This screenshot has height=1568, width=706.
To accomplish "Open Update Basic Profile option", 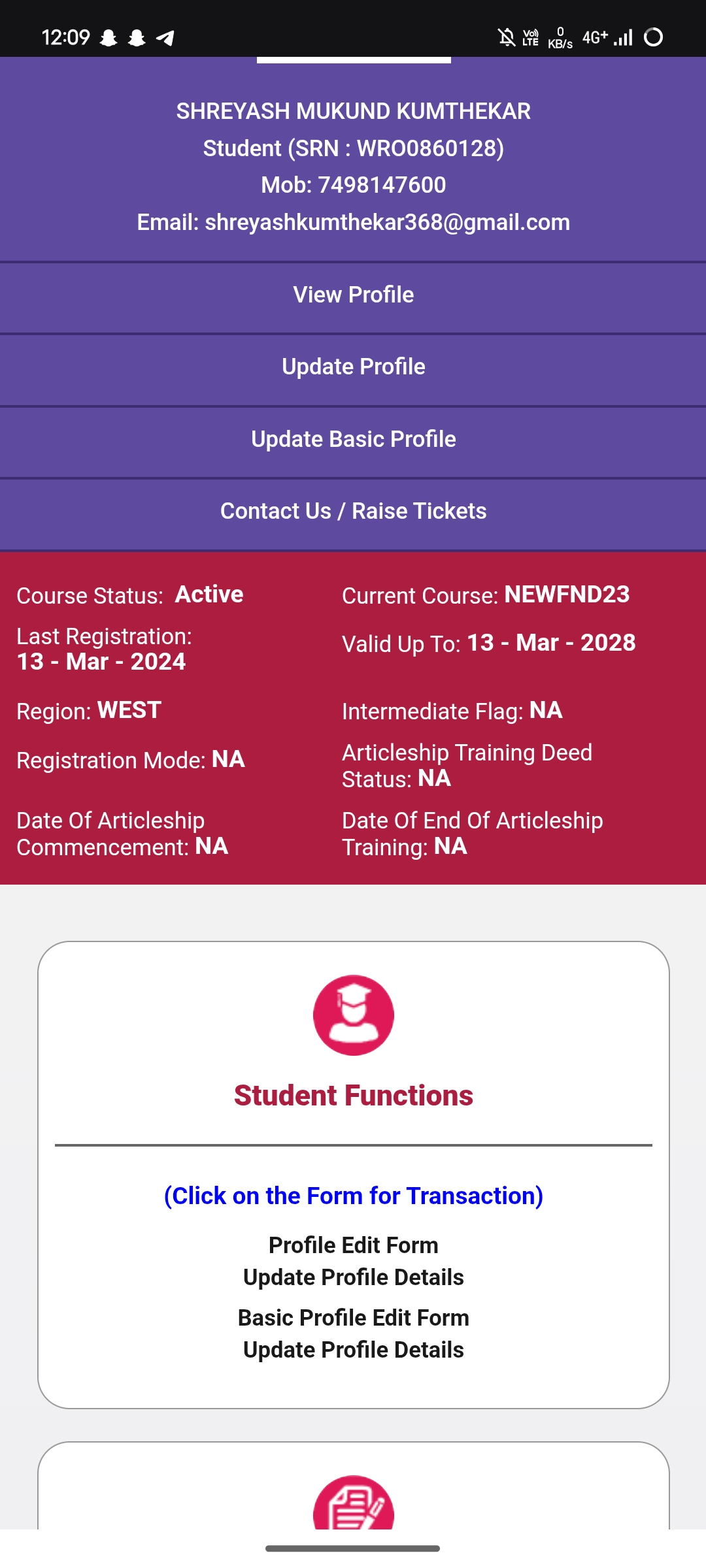I will coord(353,440).
